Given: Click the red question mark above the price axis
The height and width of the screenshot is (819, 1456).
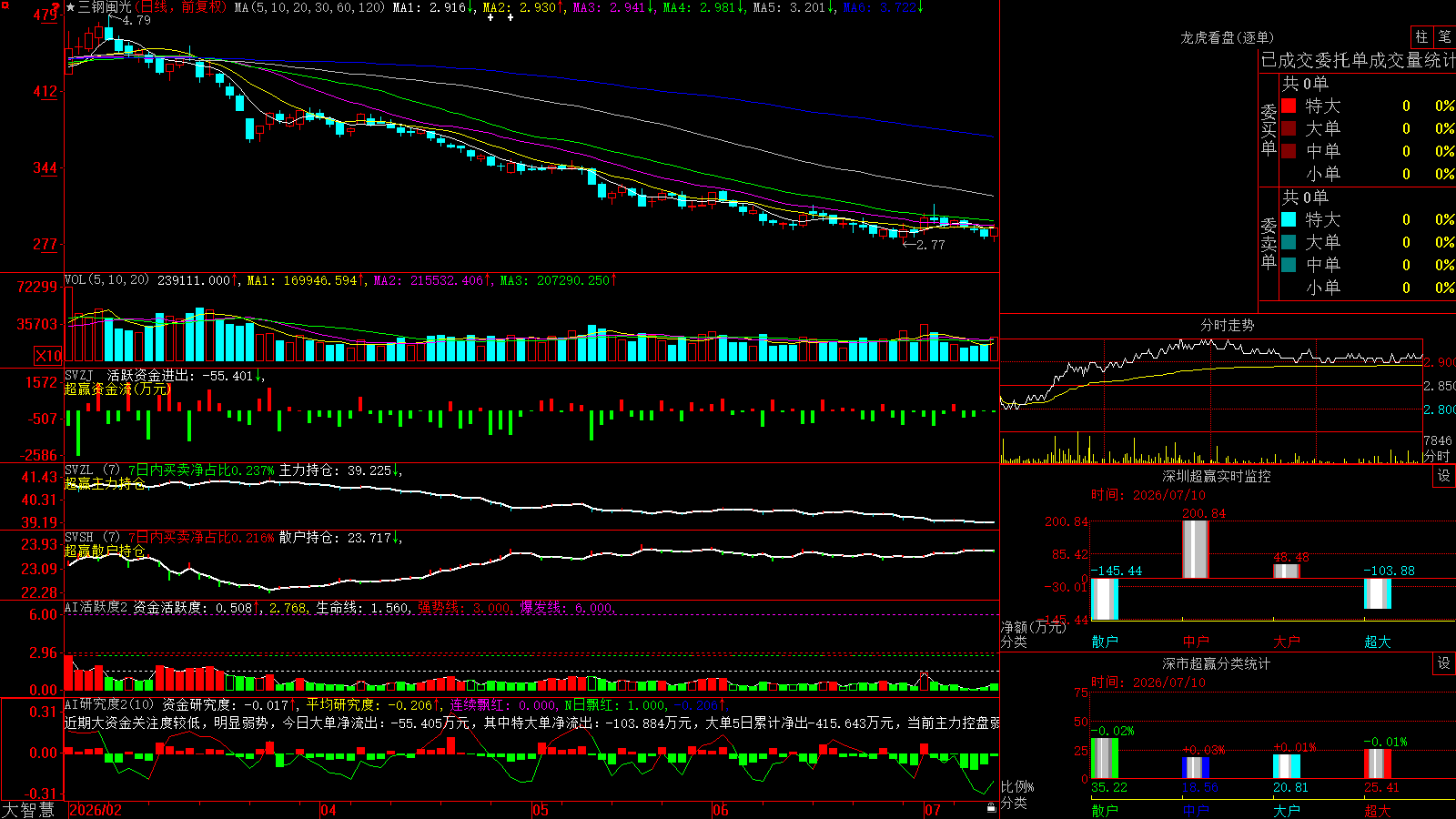Looking at the screenshot, I should (56, 7).
